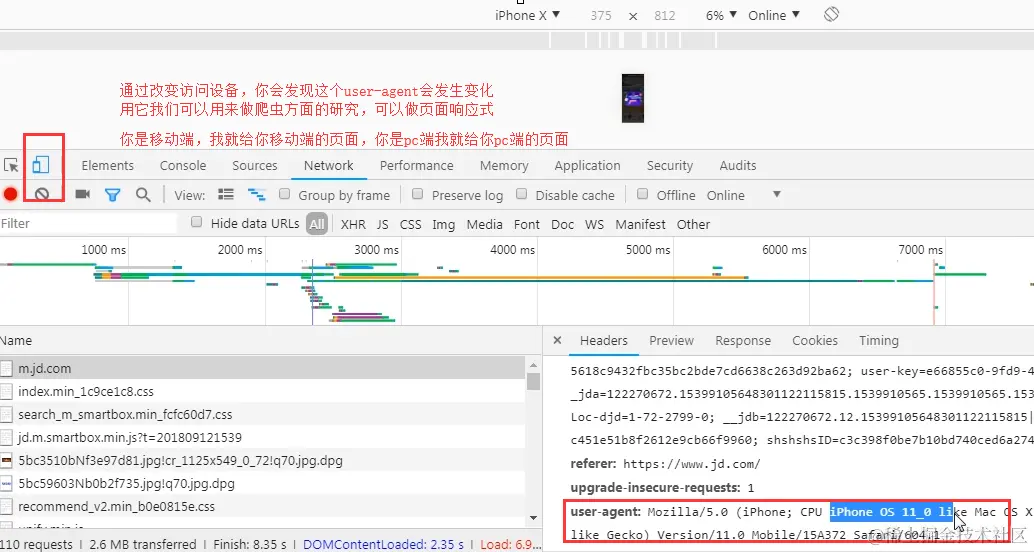
Task: Select recommend_v2.min_b0e0815e.css request
Action: pos(264,506)
